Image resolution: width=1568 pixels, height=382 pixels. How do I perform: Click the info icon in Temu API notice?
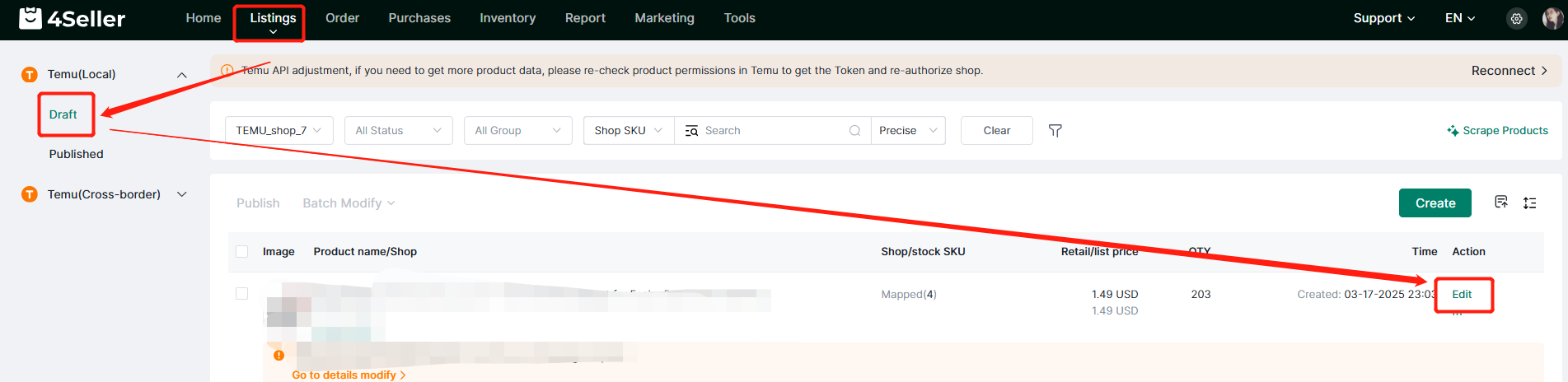point(227,70)
